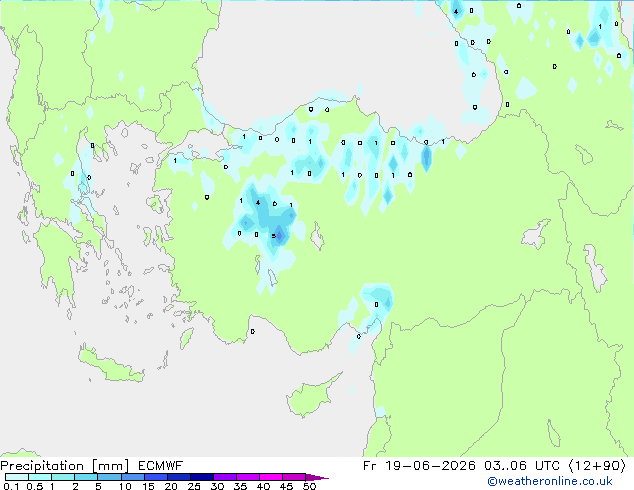Click the '15' legend scale label
Image resolution: width=634 pixels, height=490 pixels.
point(148,486)
